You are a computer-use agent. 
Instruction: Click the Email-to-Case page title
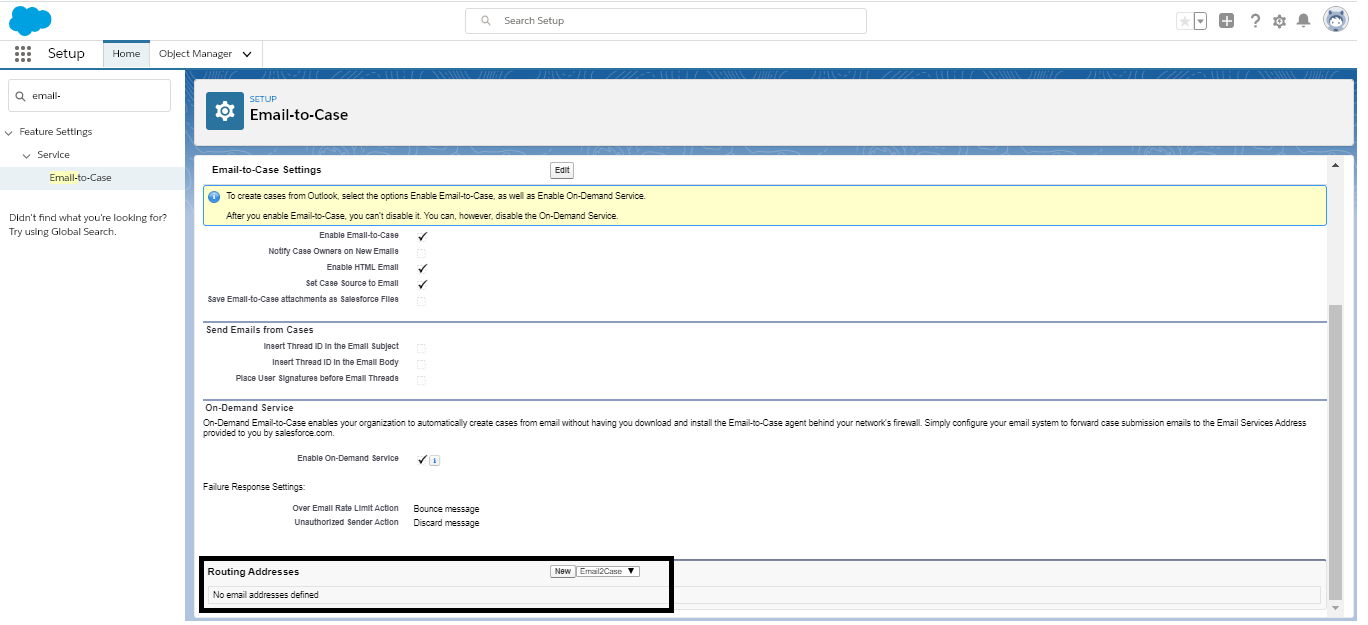click(299, 115)
